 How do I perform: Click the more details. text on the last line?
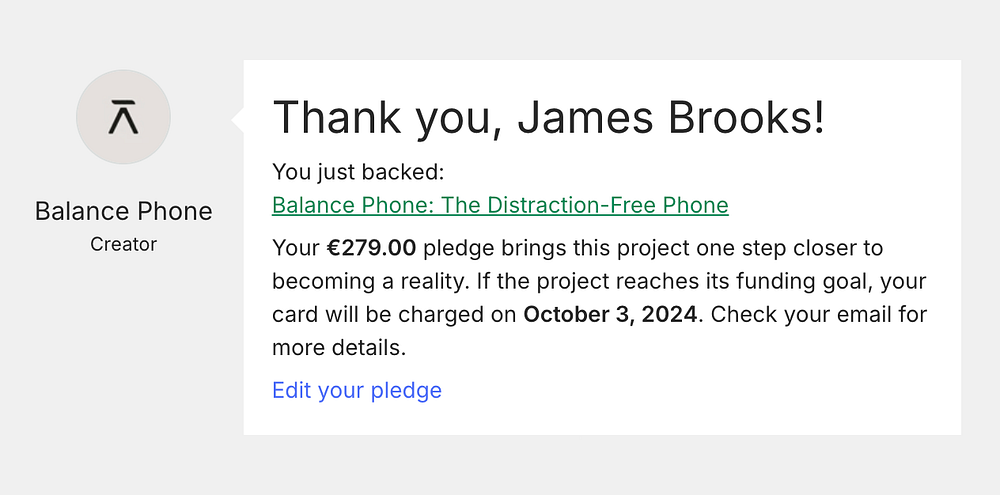coord(339,348)
